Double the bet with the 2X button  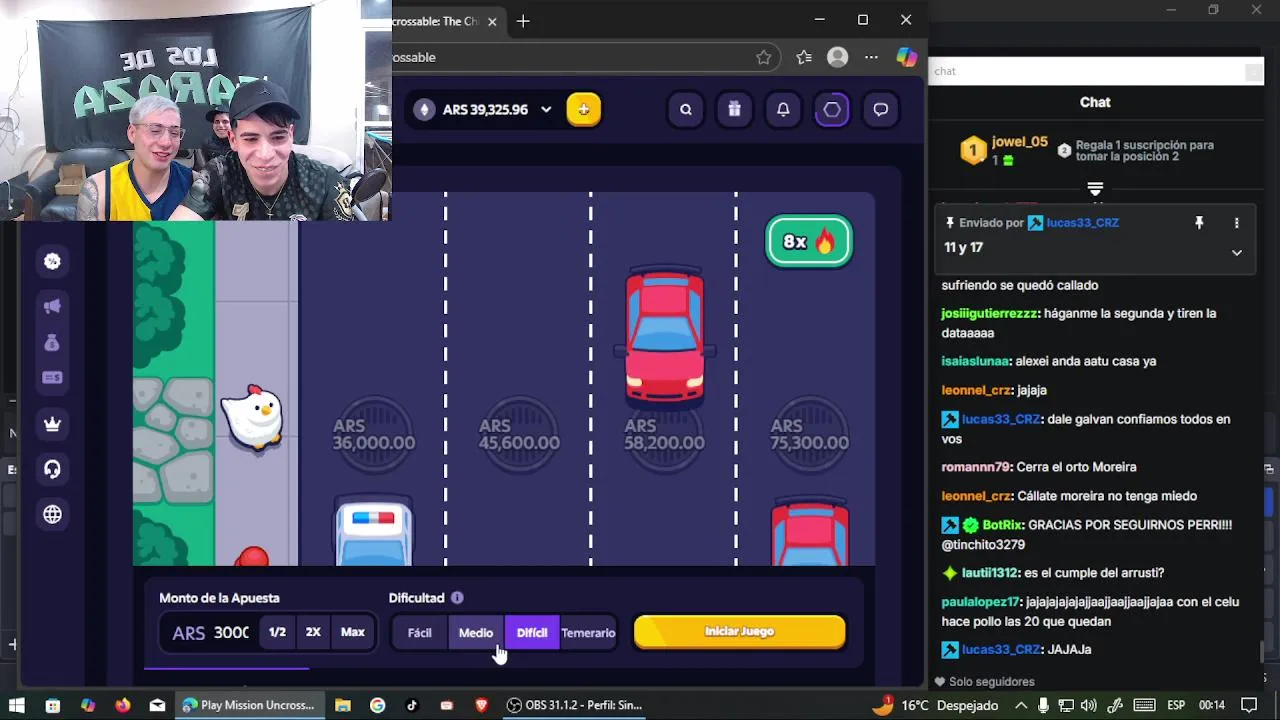click(313, 632)
